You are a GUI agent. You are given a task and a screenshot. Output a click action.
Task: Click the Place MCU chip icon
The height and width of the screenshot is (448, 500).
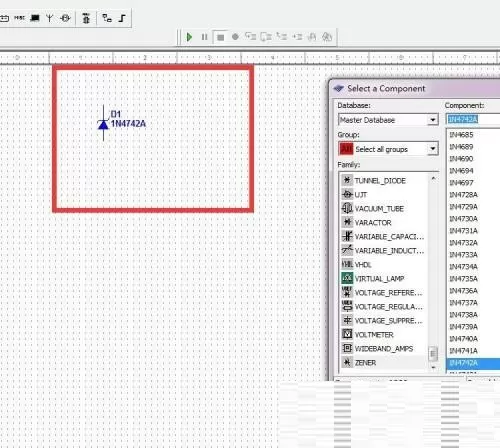86,18
